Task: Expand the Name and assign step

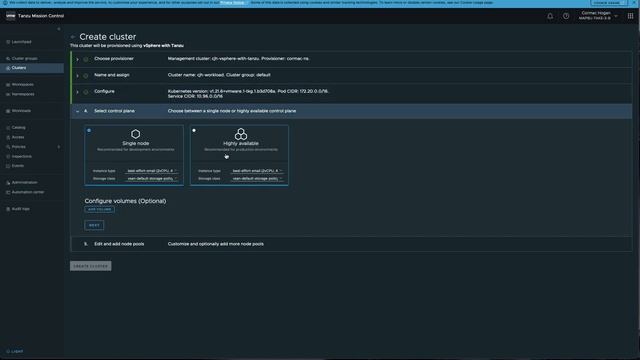Action: coord(78,76)
